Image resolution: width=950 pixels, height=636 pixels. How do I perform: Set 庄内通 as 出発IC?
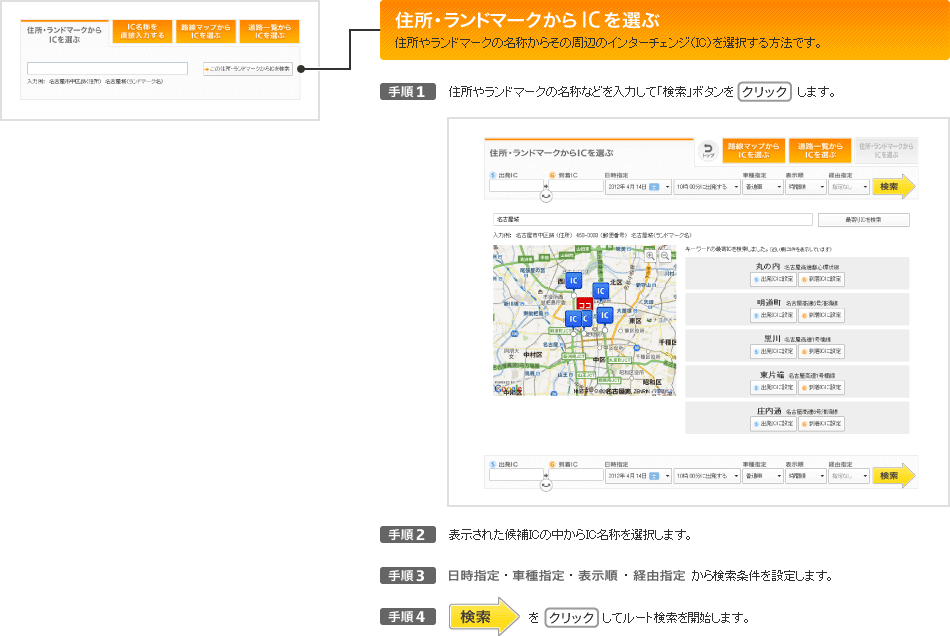point(773,423)
